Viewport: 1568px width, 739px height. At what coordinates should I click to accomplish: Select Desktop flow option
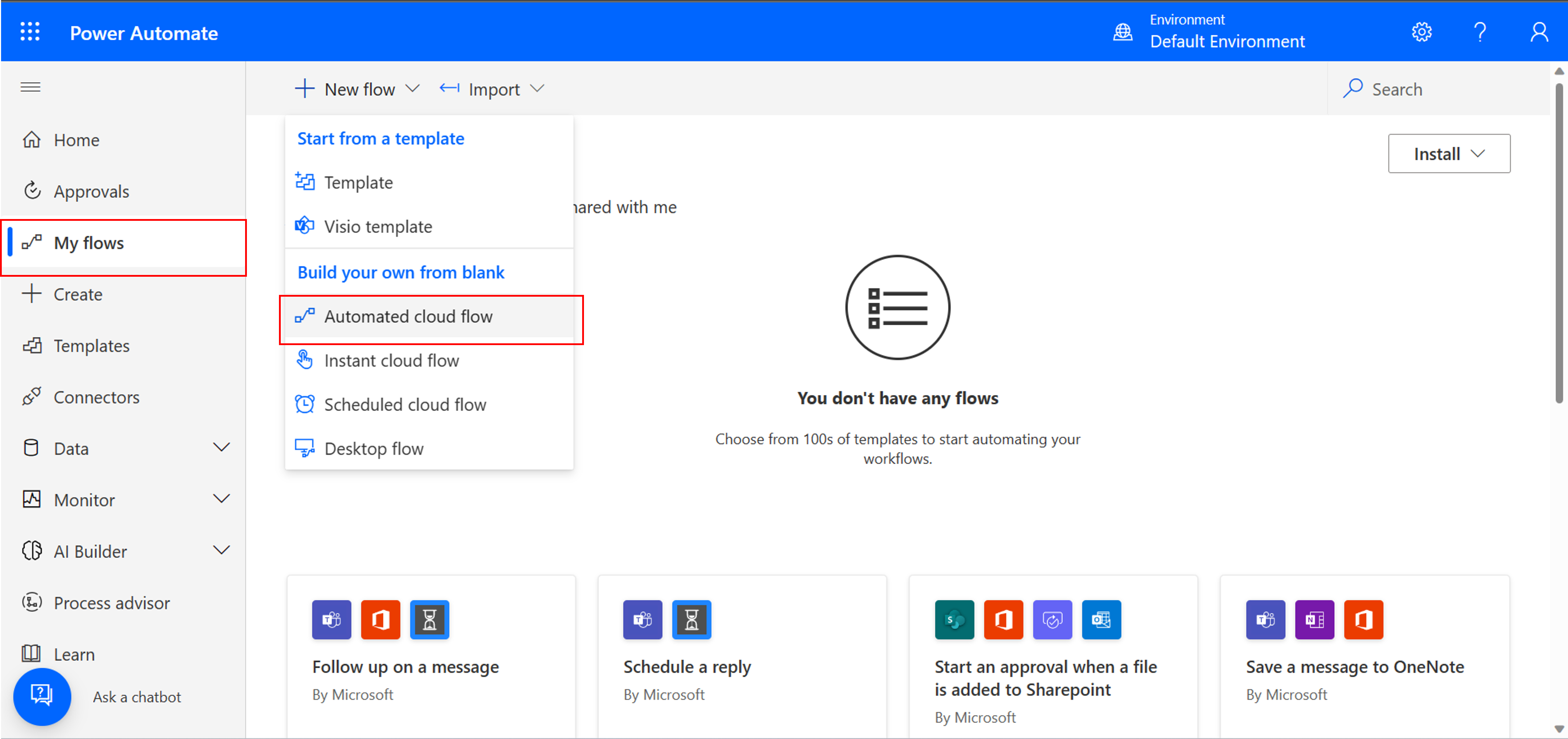click(x=429, y=448)
